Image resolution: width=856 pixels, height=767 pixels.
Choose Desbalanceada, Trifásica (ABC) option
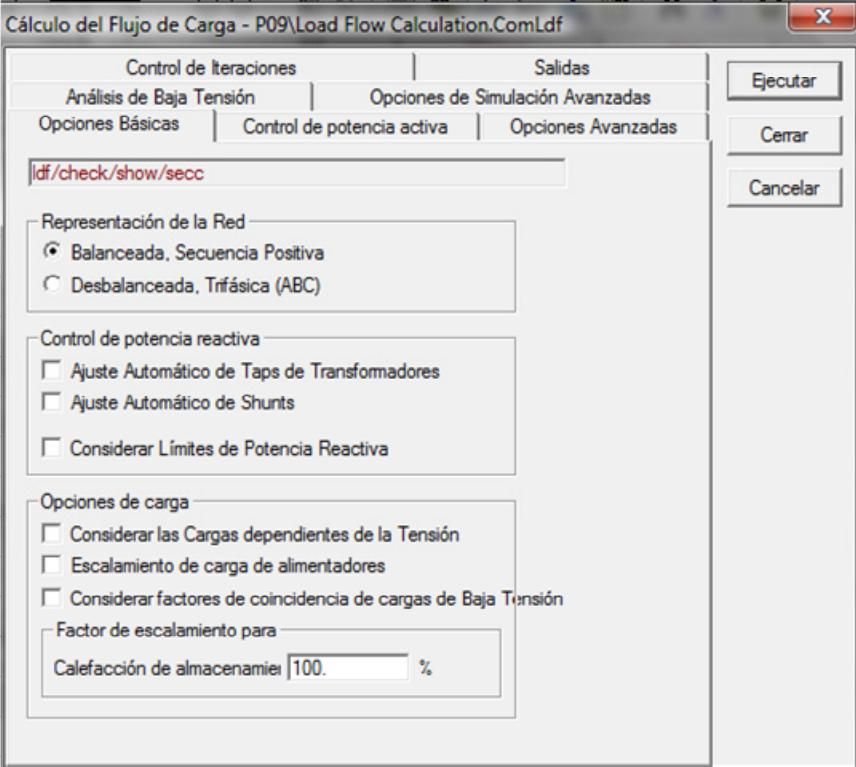pyautogui.click(x=52, y=282)
